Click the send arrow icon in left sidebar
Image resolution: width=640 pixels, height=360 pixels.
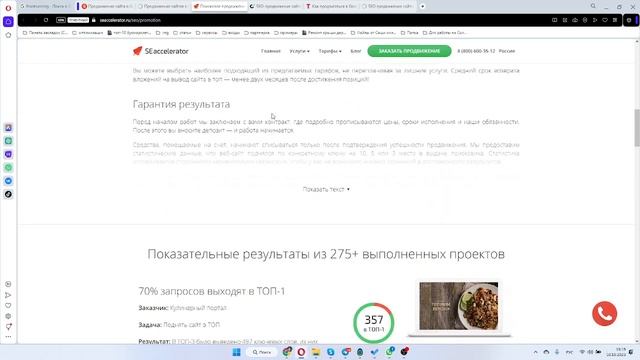coord(8,295)
